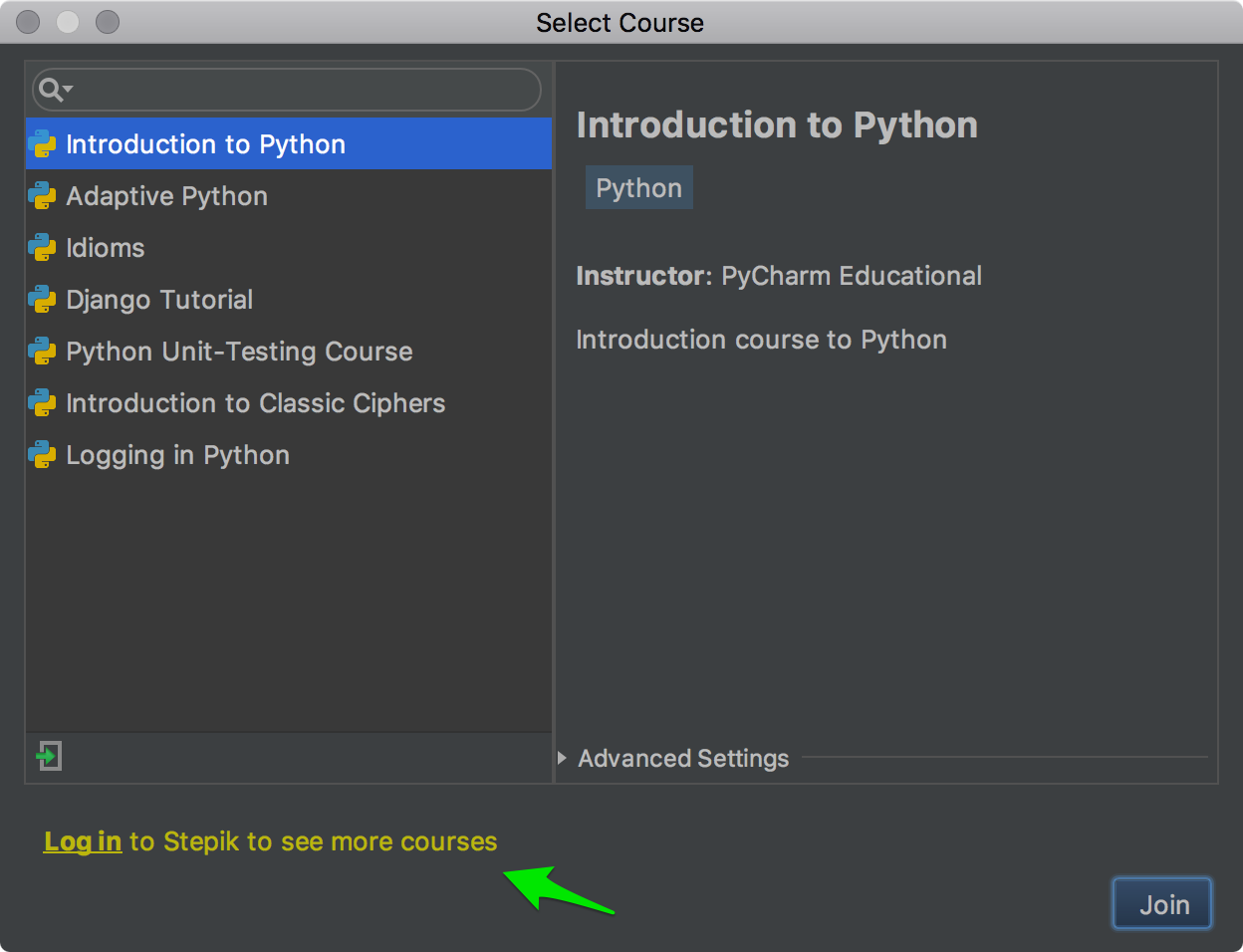Click the Python language tag
Screen dimensions: 1243x952
638,188
